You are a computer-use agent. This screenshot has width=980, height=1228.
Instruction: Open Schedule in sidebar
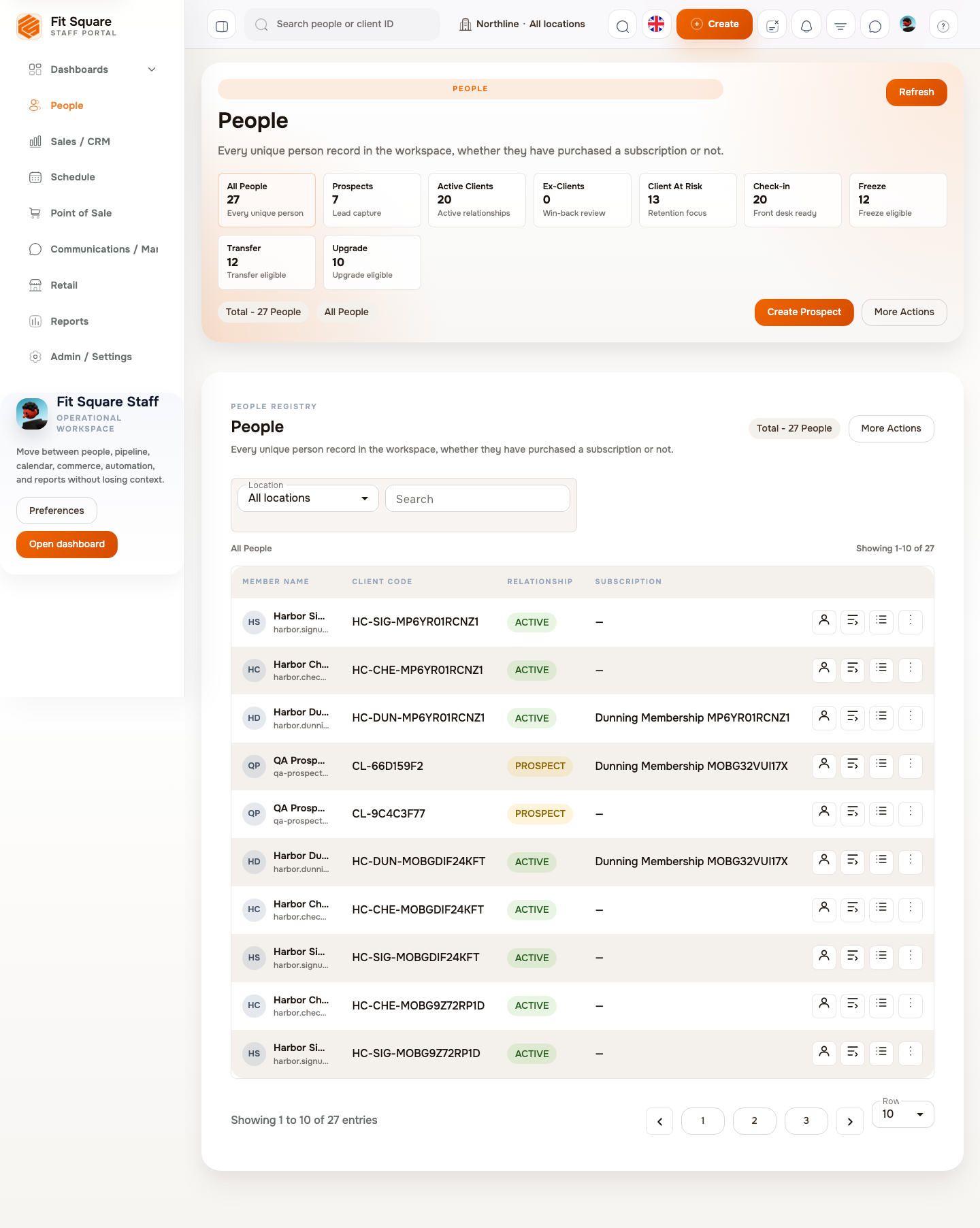click(x=93, y=177)
